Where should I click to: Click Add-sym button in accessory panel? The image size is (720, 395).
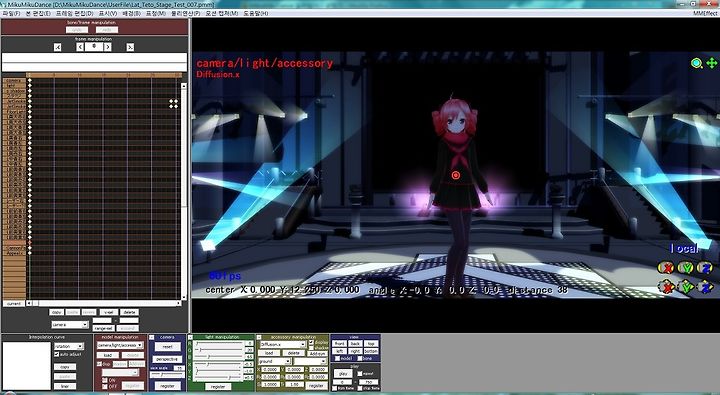pyautogui.click(x=317, y=354)
